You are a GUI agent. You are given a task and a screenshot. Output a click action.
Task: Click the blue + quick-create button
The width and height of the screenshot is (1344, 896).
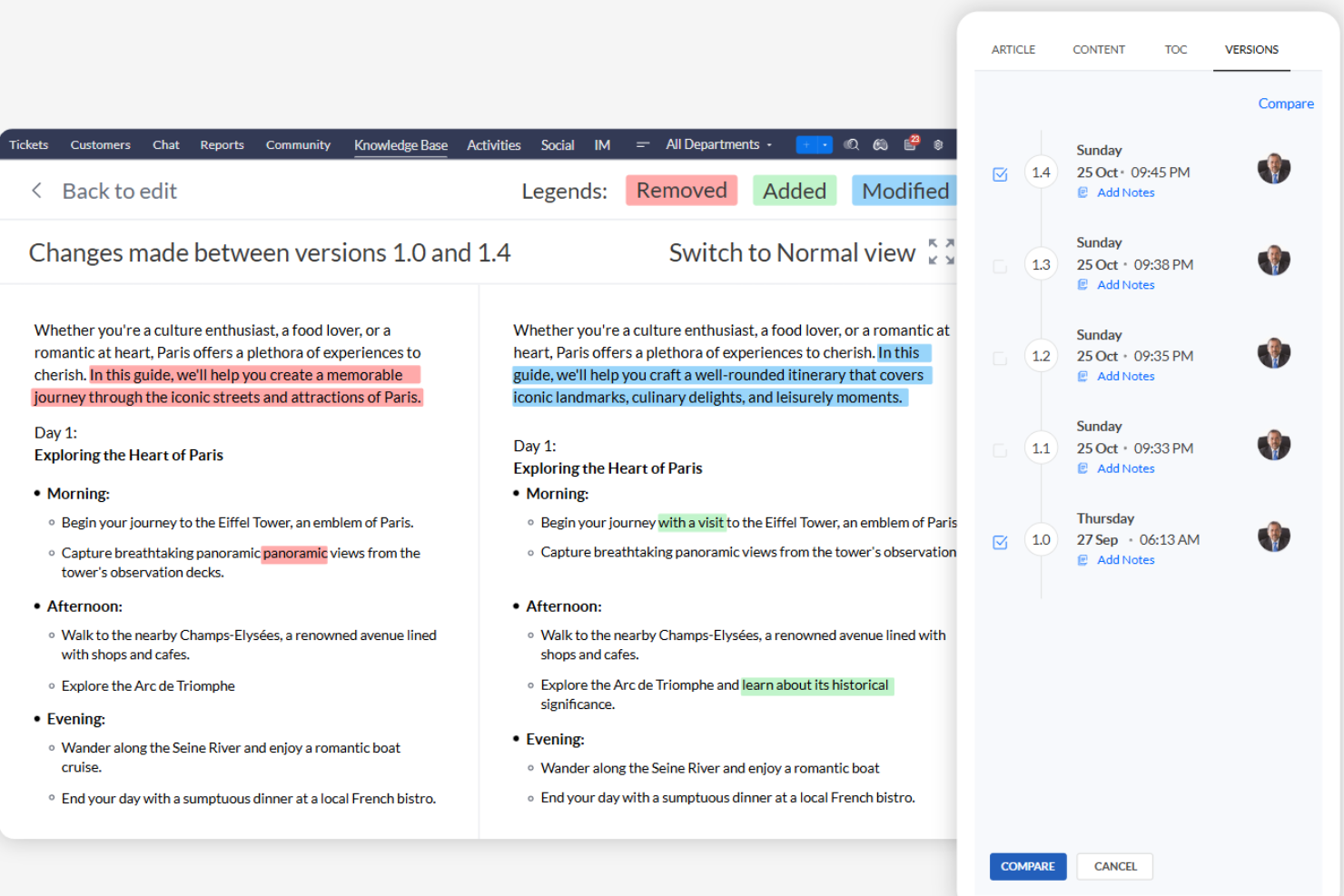806,144
